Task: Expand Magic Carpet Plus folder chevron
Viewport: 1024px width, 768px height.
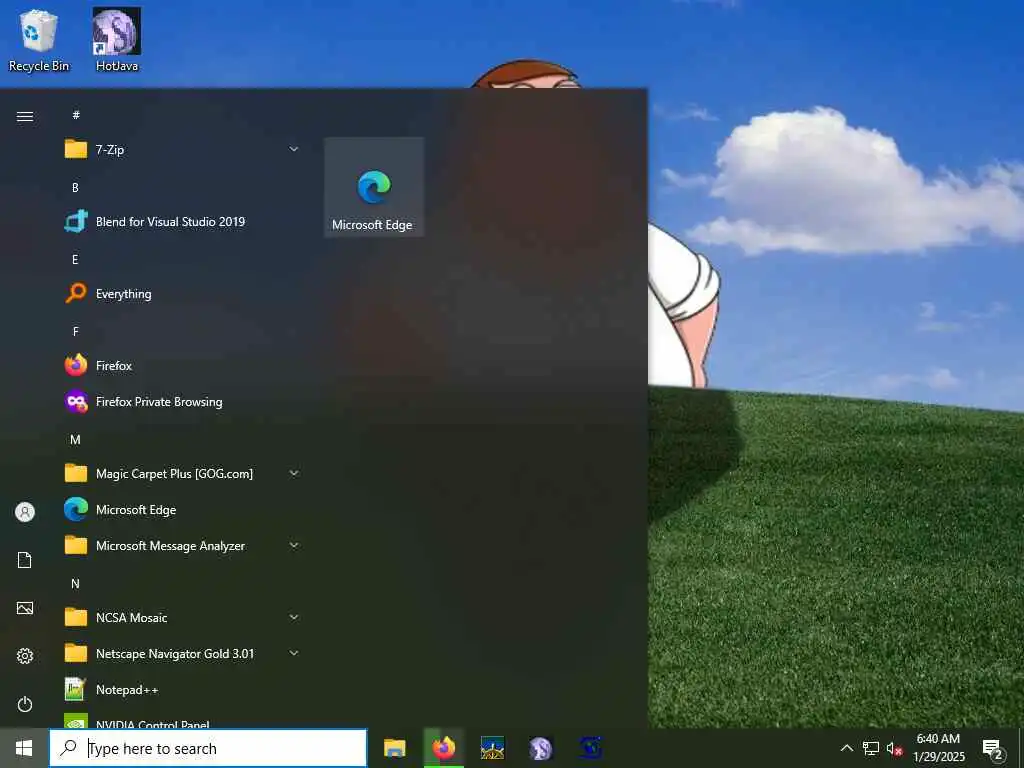Action: [294, 473]
